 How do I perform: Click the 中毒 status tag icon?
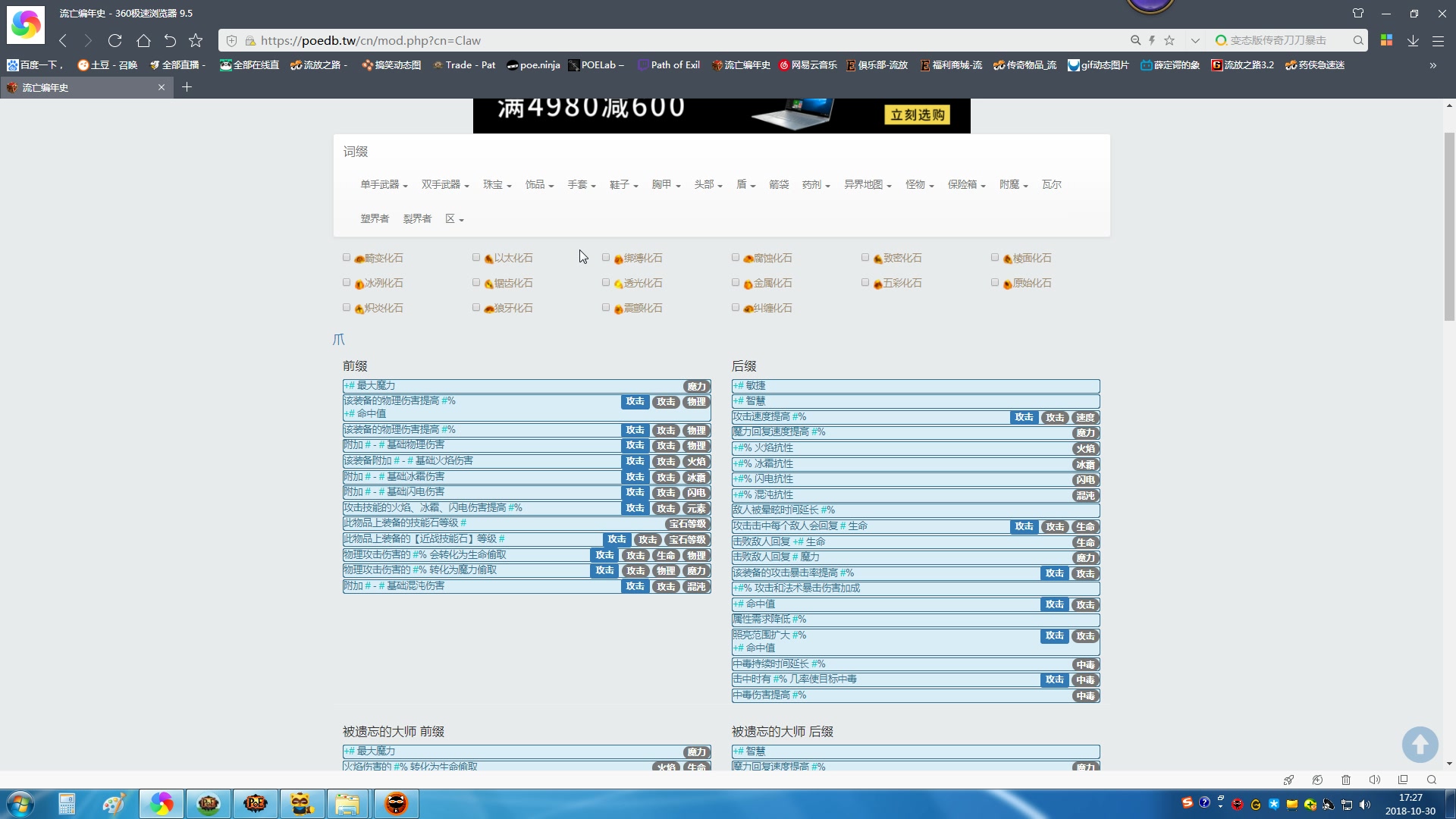click(x=1084, y=664)
